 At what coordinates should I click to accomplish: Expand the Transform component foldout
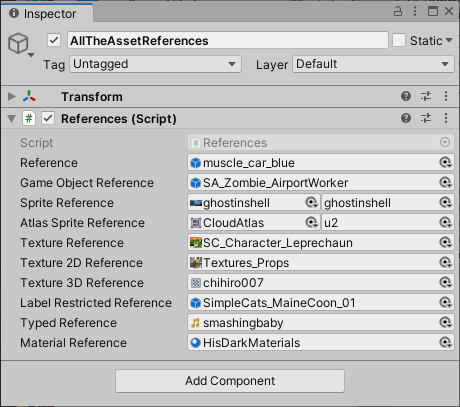[12, 96]
